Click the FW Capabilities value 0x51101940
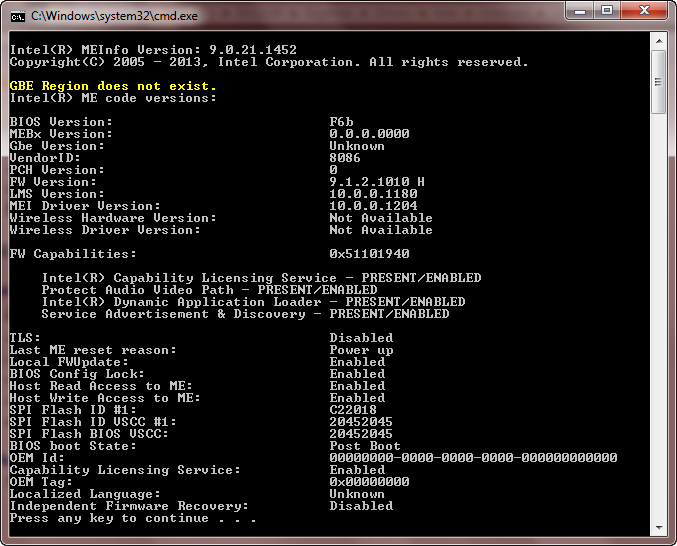This screenshot has width=677, height=546. 369,254
